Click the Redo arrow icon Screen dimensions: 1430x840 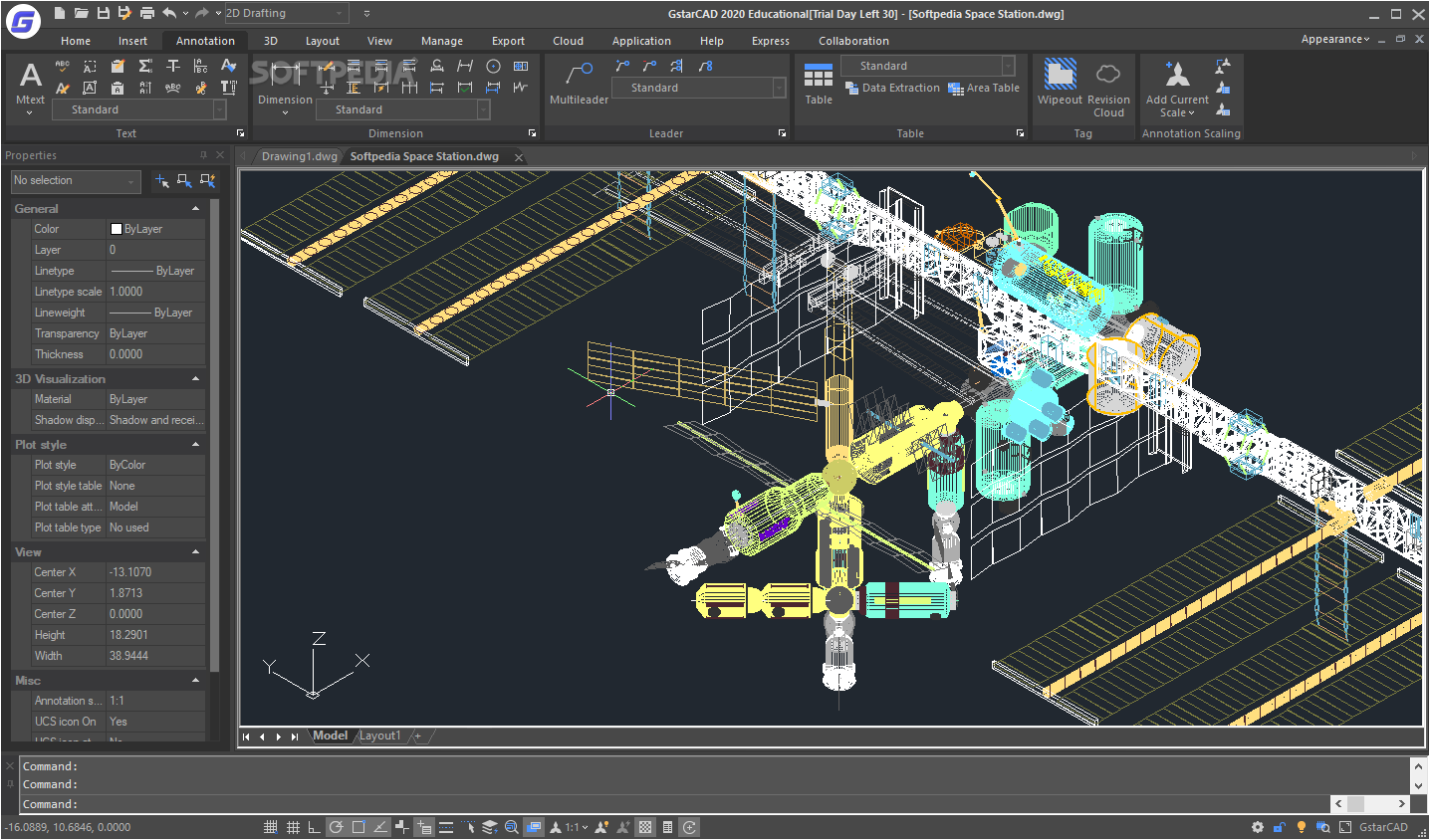(202, 13)
